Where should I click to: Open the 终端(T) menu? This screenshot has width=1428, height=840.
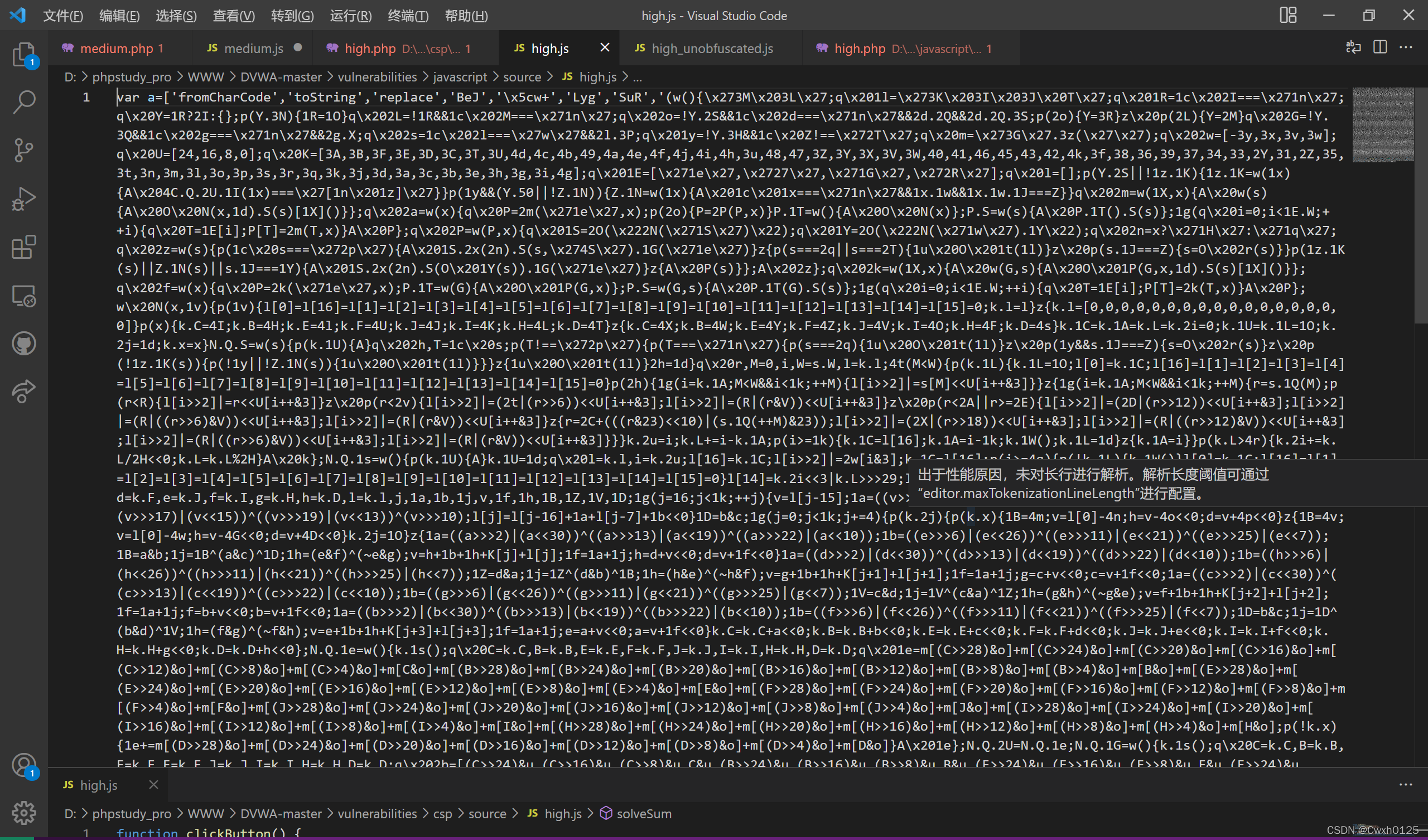pos(407,15)
